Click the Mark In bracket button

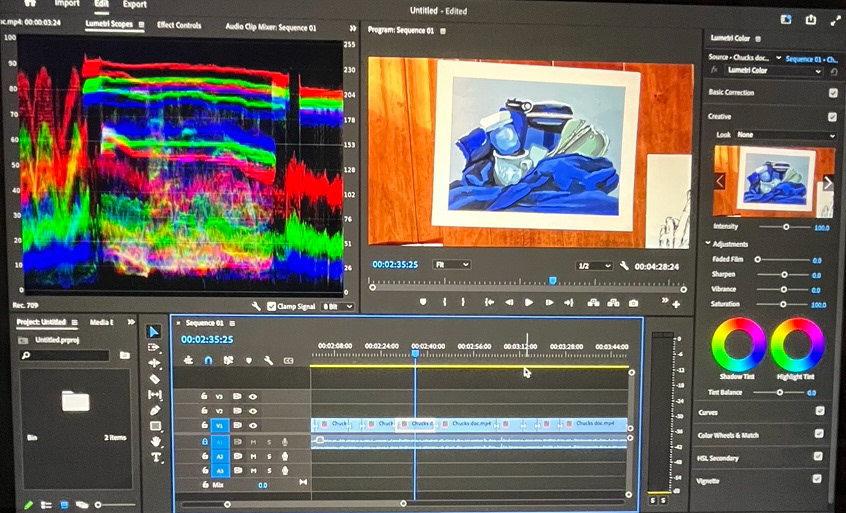(x=445, y=302)
